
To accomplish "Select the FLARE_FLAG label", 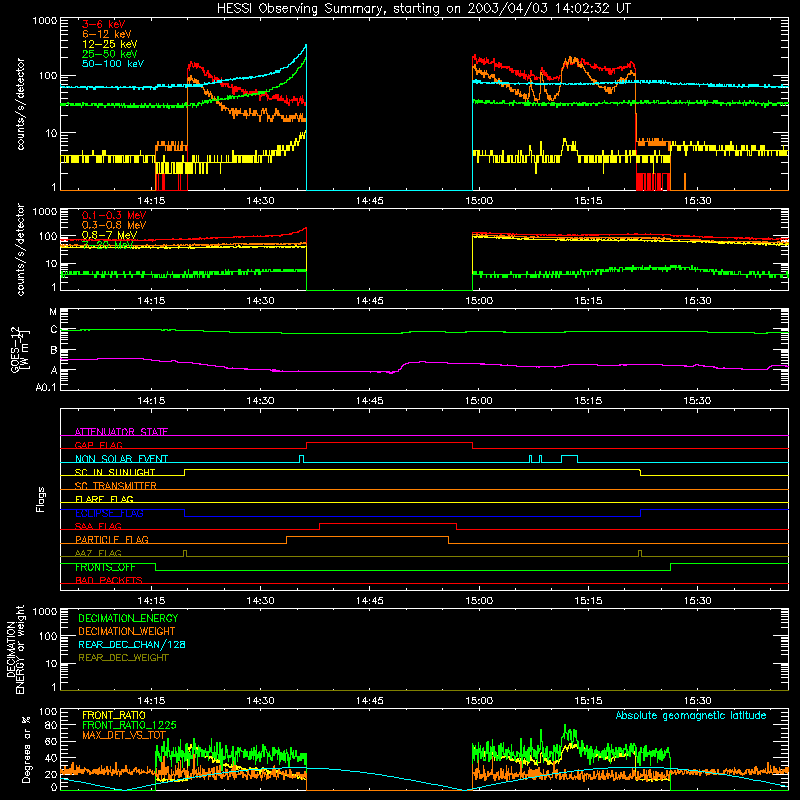I will click(104, 499).
